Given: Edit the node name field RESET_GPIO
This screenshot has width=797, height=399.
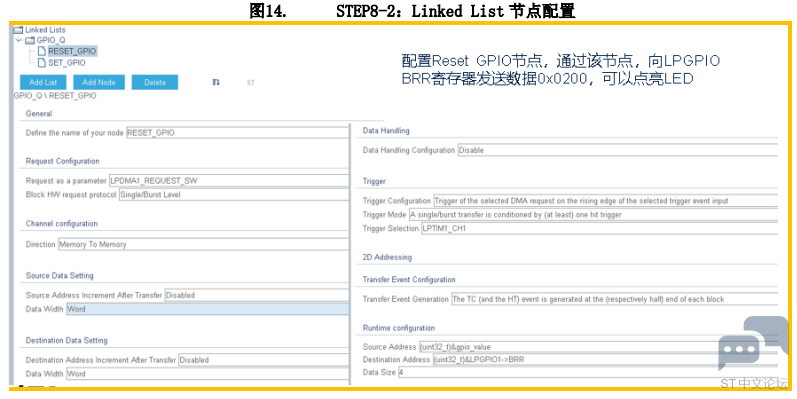Looking at the screenshot, I should click(x=237, y=133).
